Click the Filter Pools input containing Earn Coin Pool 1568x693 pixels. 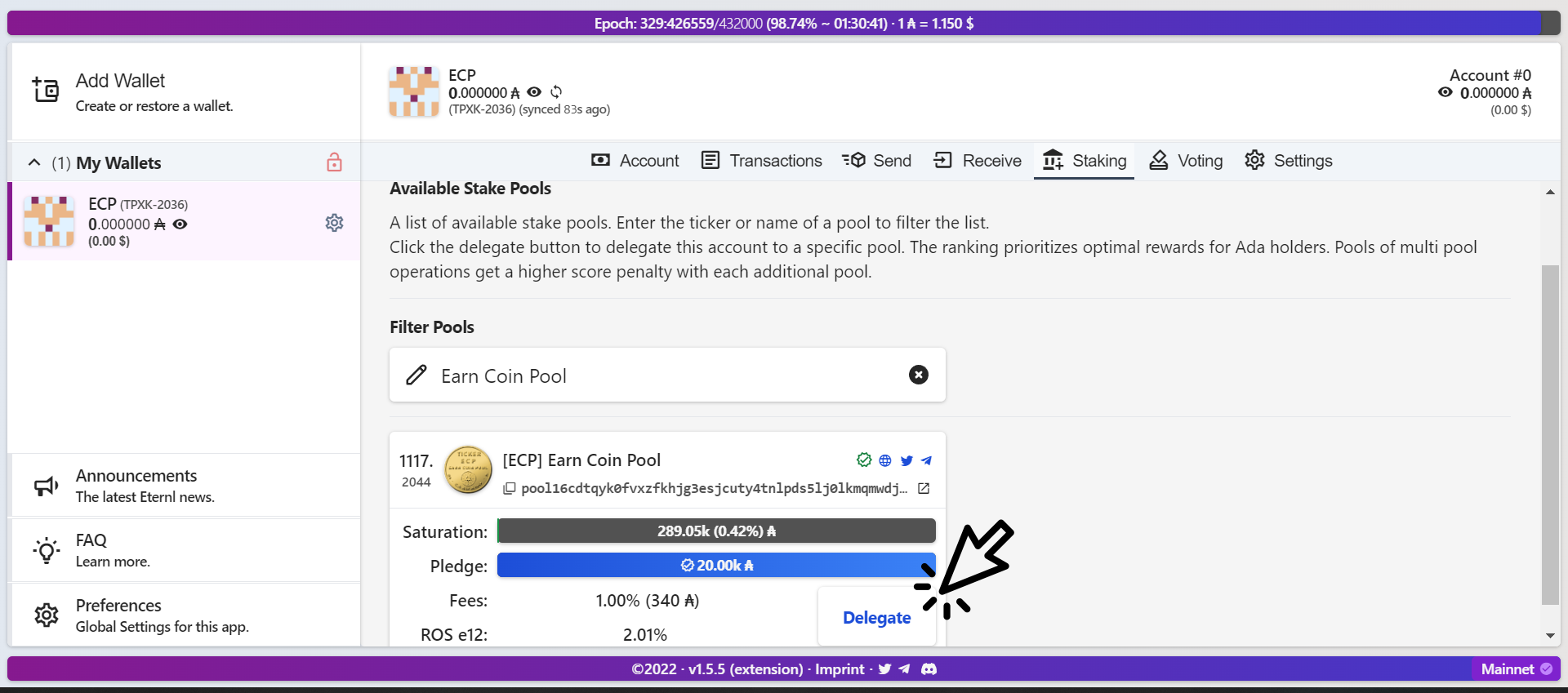click(667, 375)
